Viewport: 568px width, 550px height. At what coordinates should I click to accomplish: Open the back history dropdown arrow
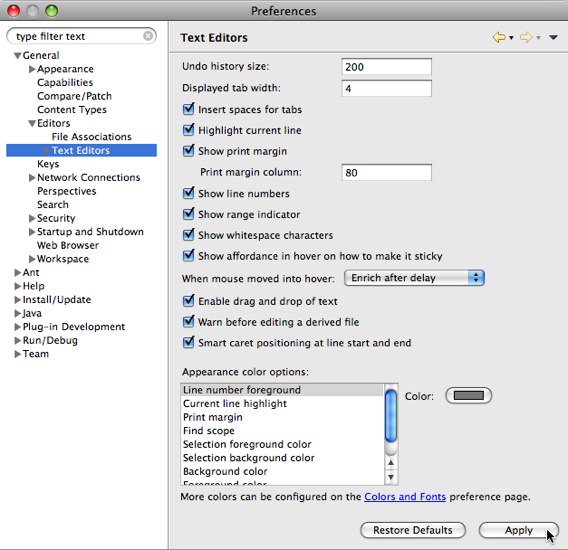(x=511, y=38)
